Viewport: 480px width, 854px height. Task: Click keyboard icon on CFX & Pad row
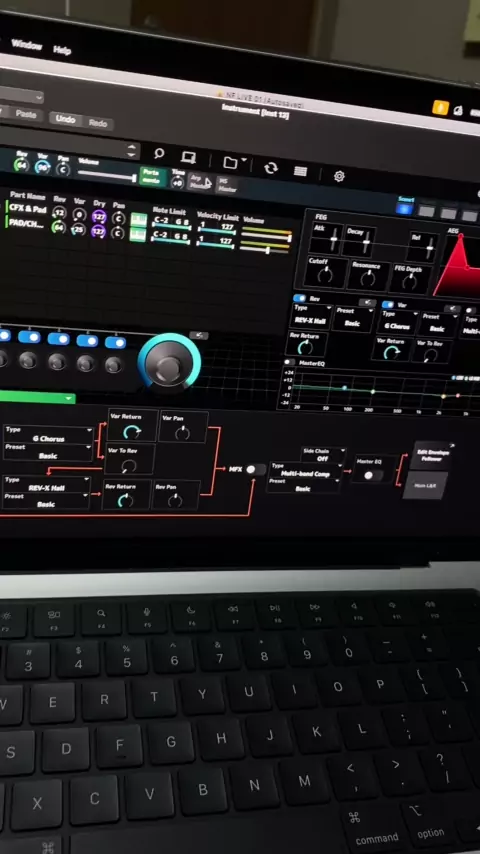138,219
